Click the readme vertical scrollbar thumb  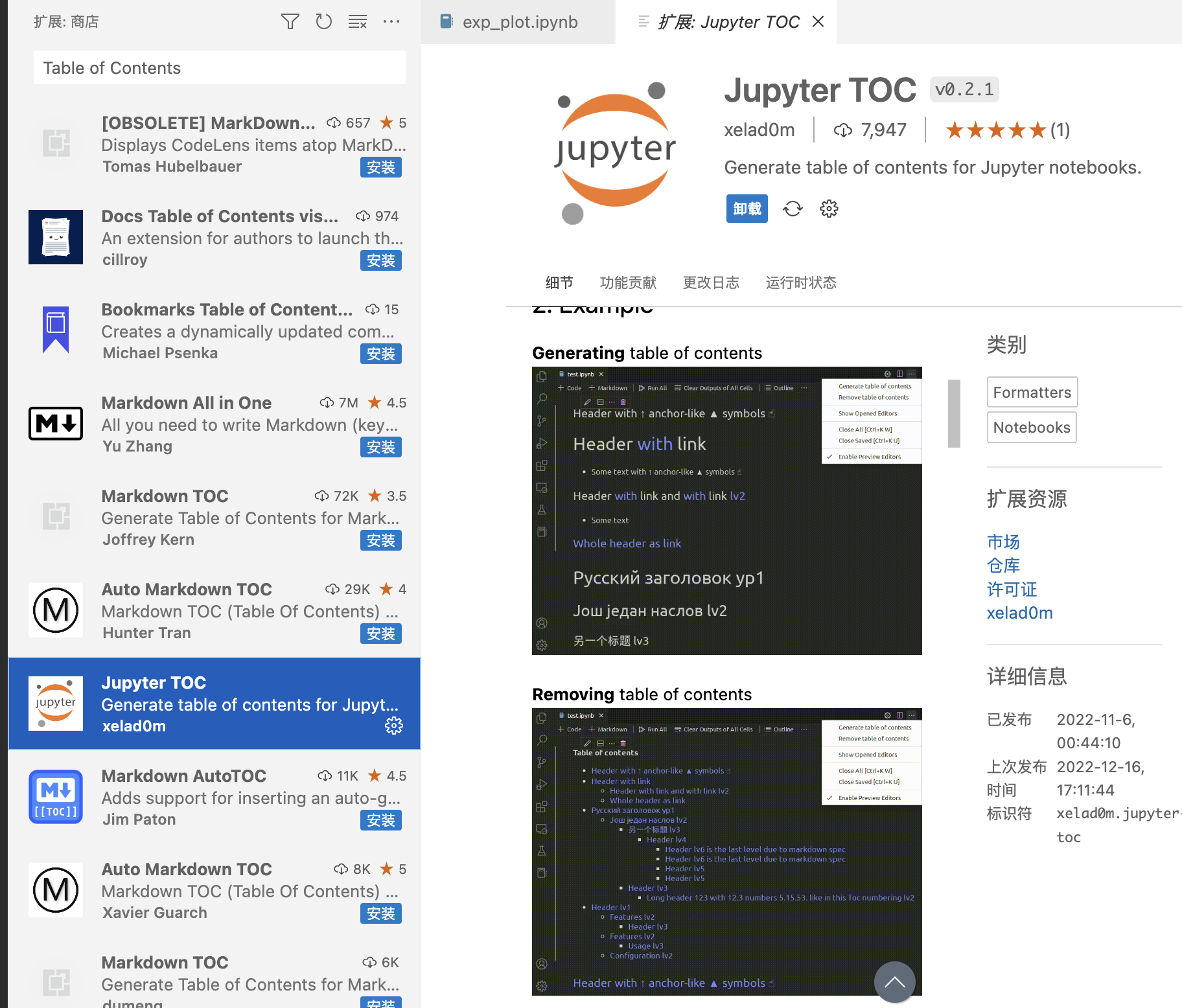954,413
